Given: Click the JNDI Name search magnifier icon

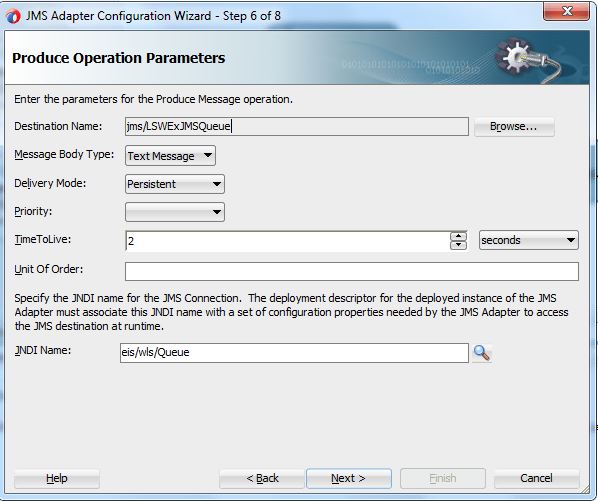Looking at the screenshot, I should click(481, 353).
